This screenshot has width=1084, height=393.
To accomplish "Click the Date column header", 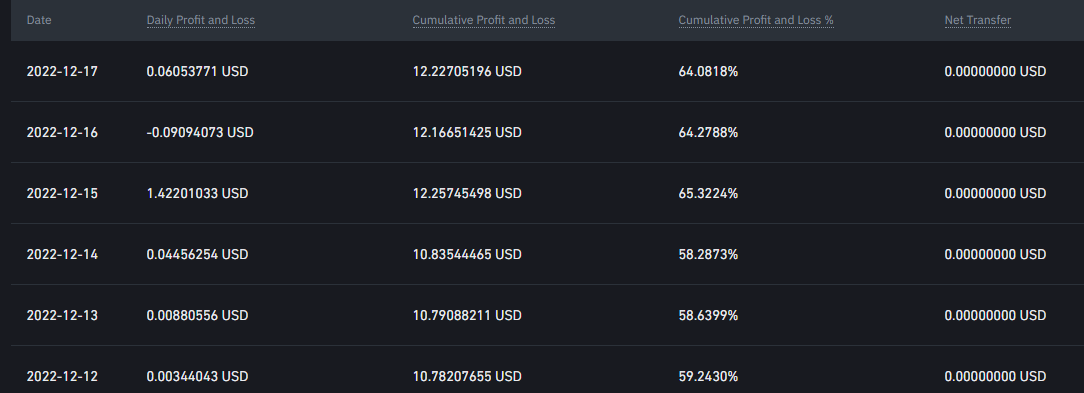I will point(39,20).
